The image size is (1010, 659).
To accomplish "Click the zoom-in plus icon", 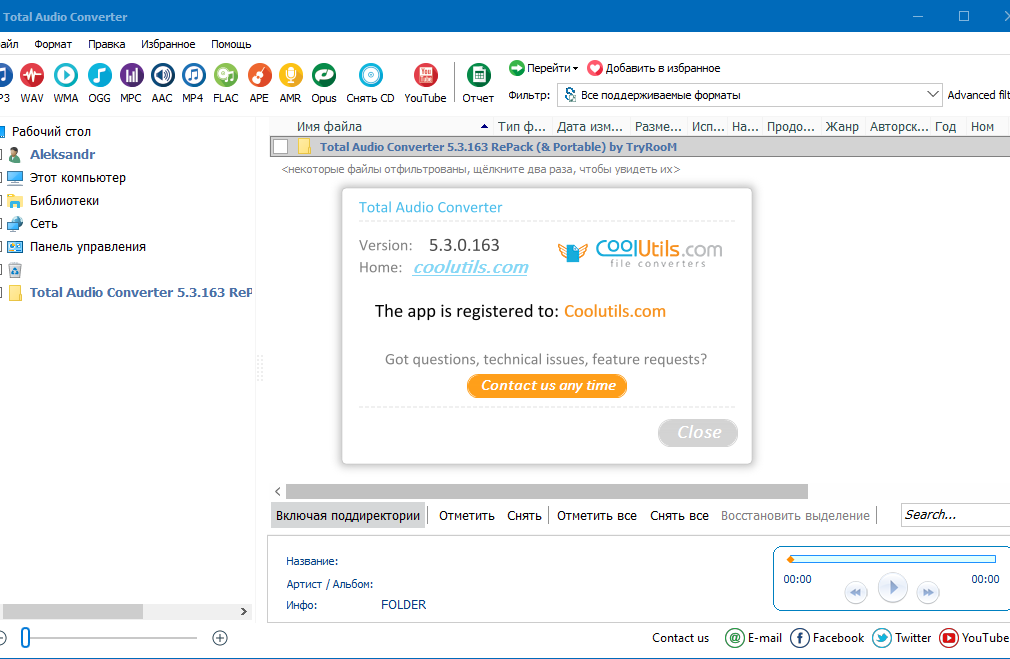I will (x=220, y=638).
